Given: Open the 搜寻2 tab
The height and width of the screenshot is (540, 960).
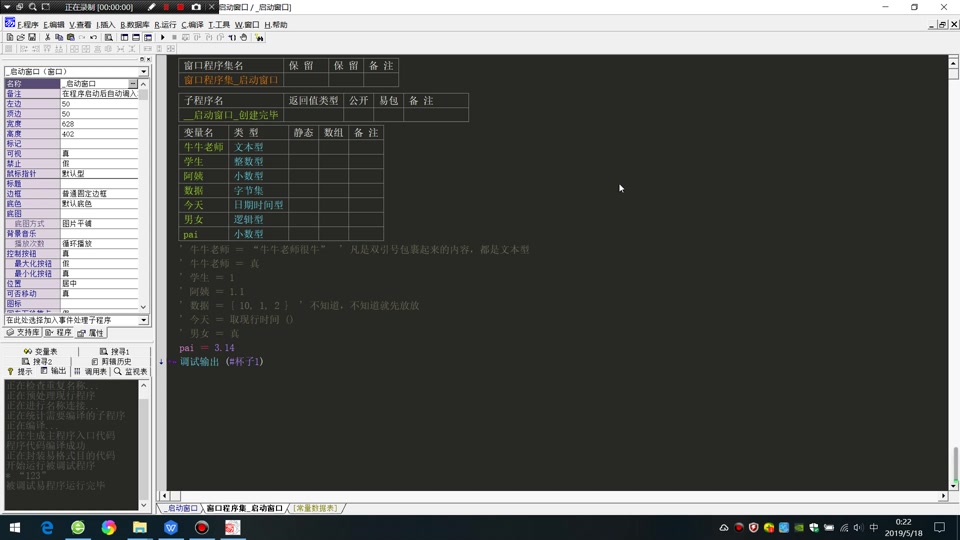Looking at the screenshot, I should 37,361.
